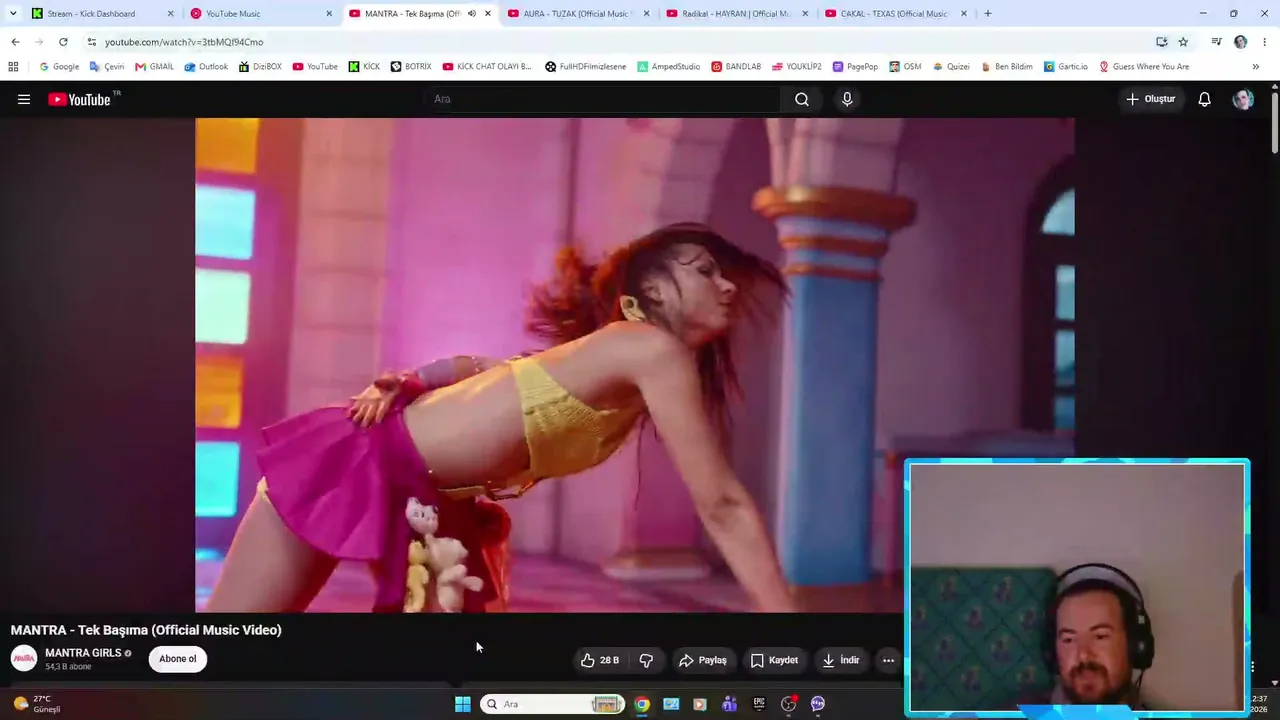View site information icon in address bar
Viewport: 1280px width, 720px height.
pyautogui.click(x=92, y=42)
